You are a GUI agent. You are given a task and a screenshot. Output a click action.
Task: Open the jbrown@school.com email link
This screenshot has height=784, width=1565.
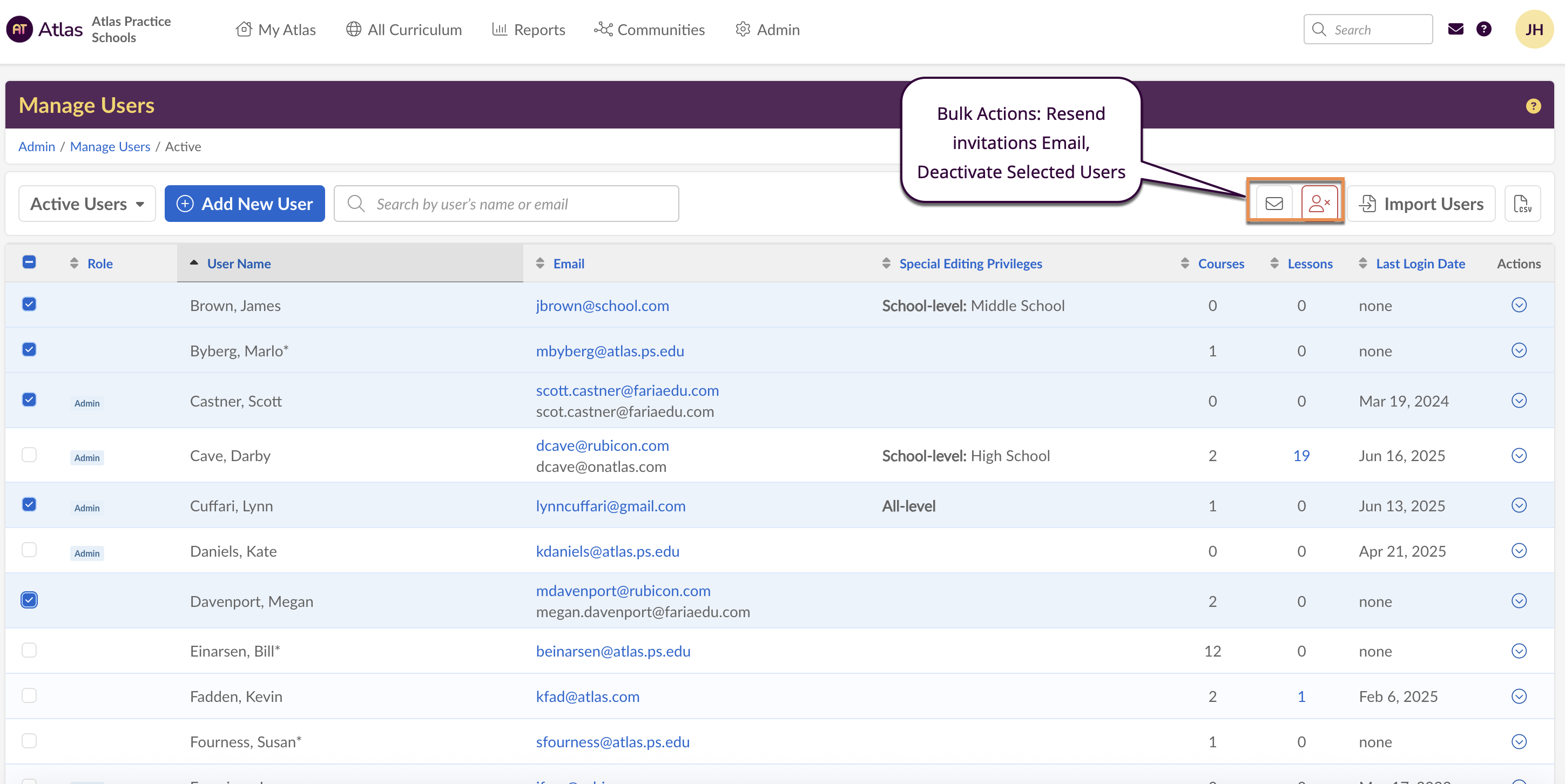(x=602, y=306)
